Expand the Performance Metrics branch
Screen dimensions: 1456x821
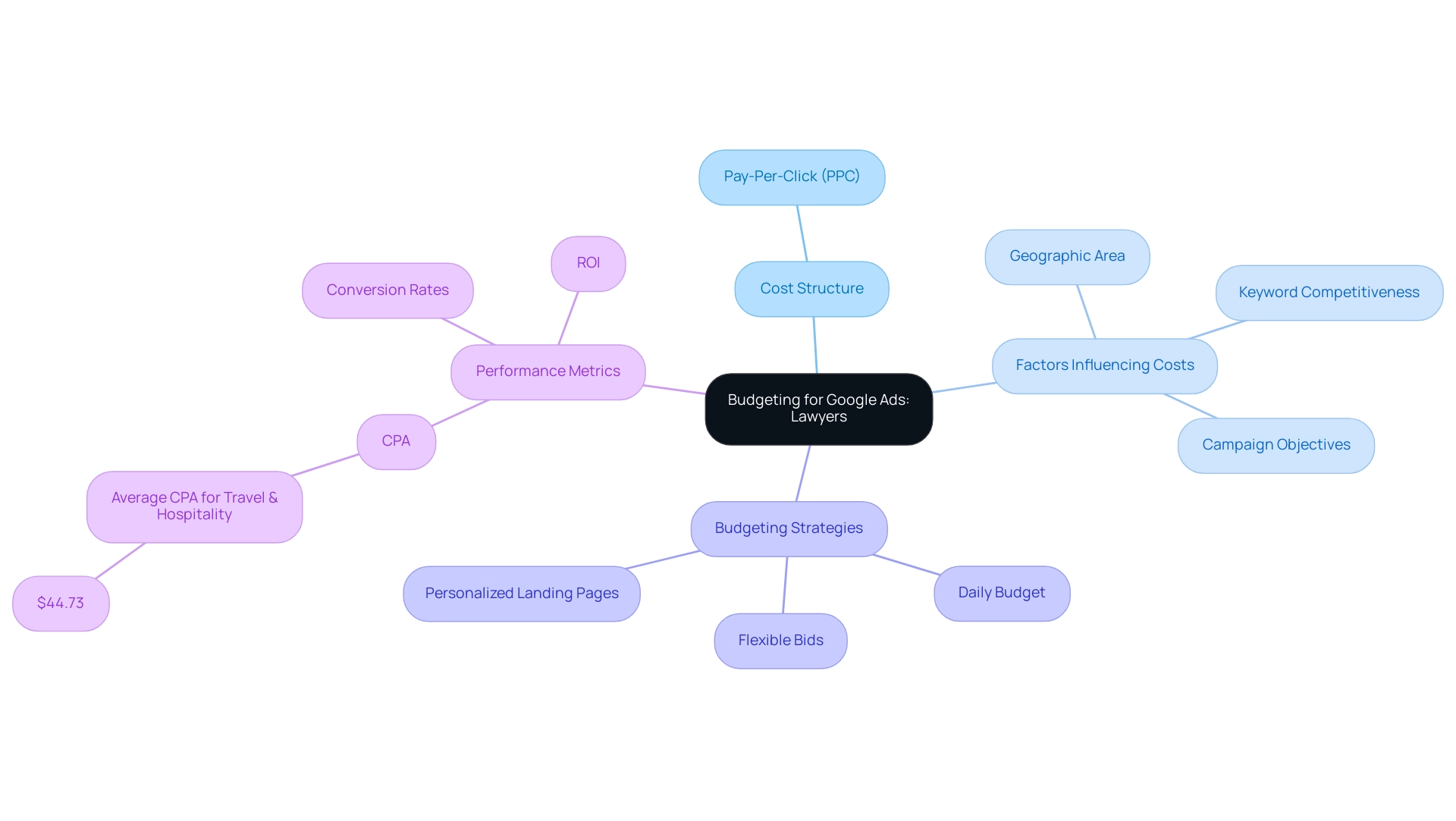[x=548, y=370]
